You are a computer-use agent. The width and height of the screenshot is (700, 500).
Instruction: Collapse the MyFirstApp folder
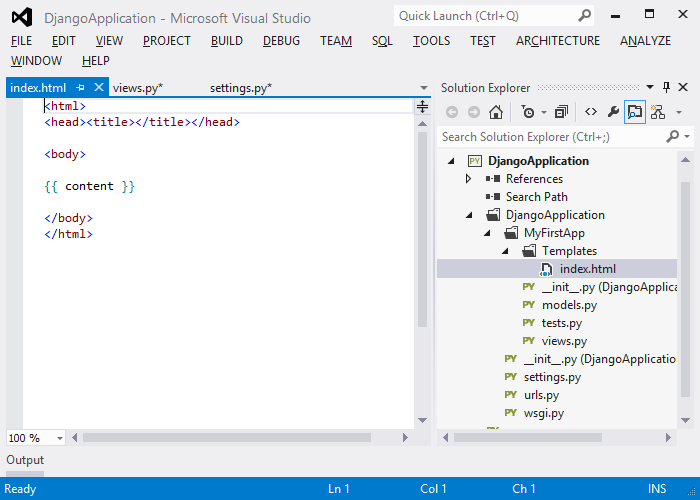[x=488, y=233]
